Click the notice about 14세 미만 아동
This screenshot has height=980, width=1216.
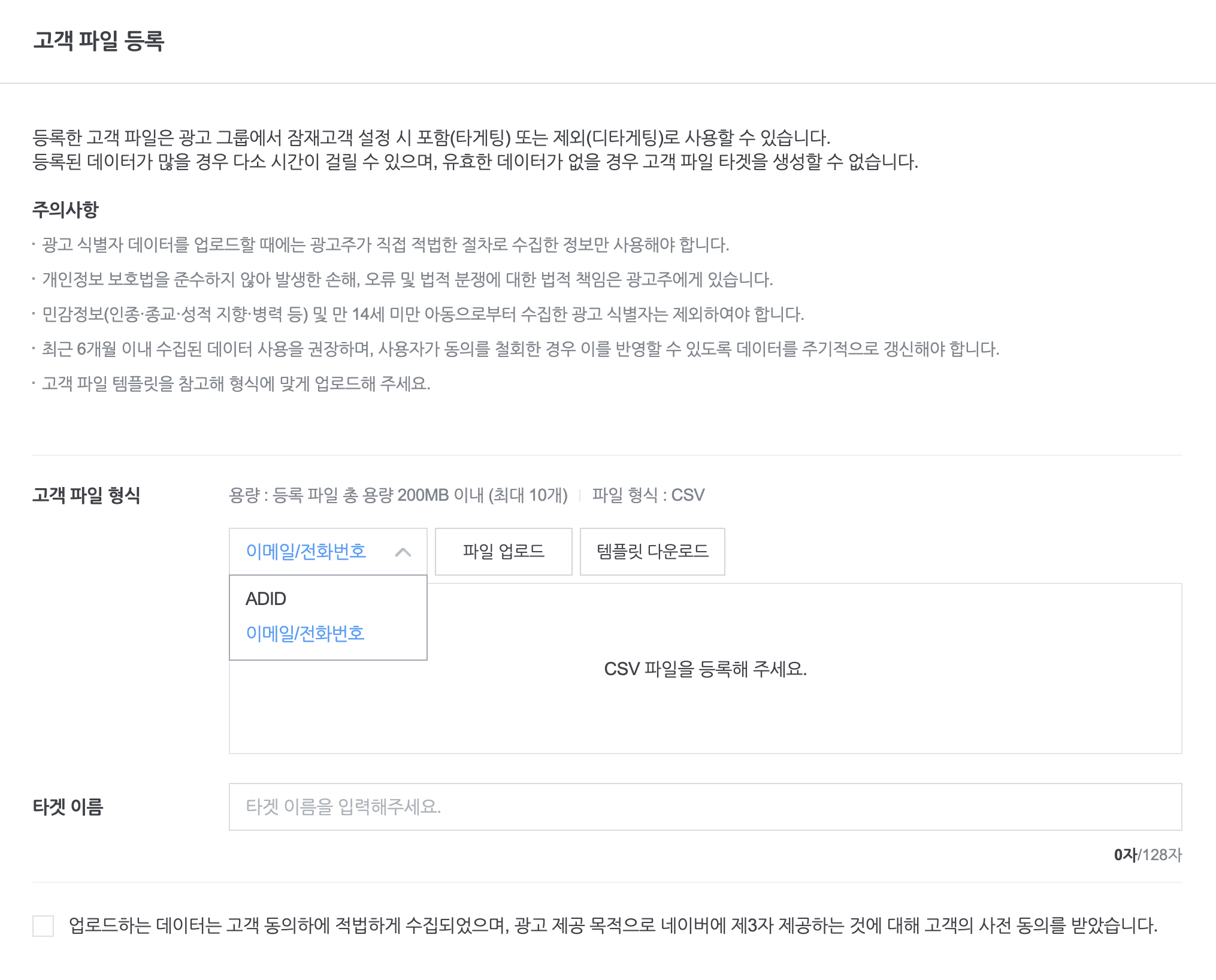pyautogui.click(x=423, y=314)
